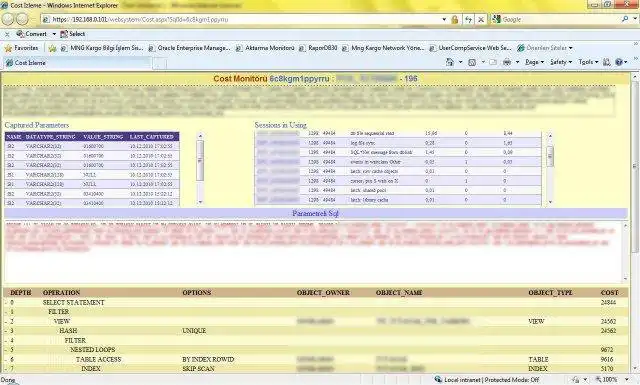Click Captured Parameters scrollbar down arrow
The width and height of the screenshot is (640, 385).
click(x=200, y=202)
